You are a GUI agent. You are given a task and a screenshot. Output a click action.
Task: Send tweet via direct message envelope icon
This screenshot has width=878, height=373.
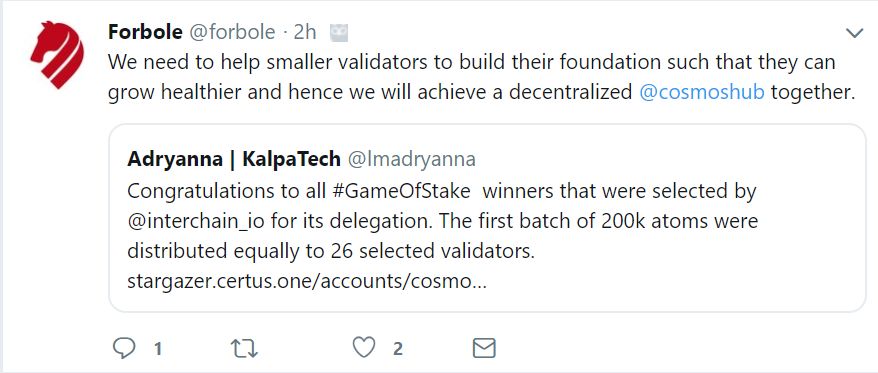(x=484, y=348)
